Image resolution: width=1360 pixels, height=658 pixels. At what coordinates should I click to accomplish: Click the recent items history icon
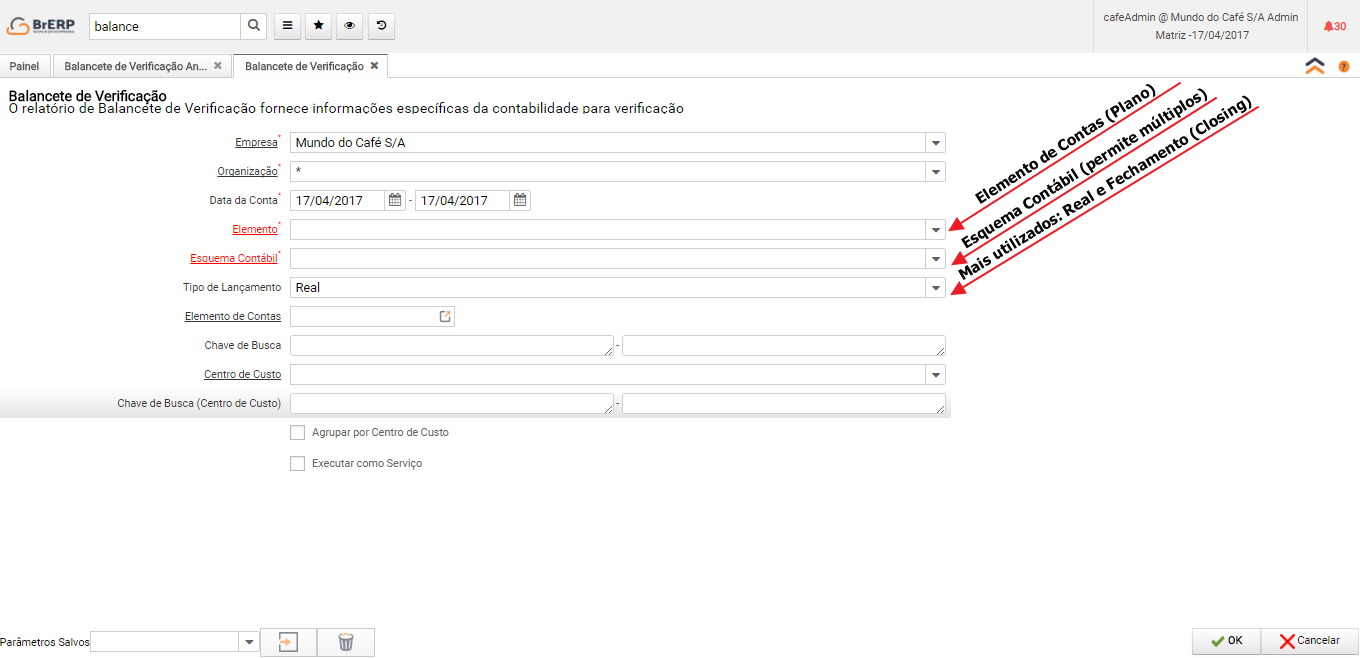(x=381, y=26)
